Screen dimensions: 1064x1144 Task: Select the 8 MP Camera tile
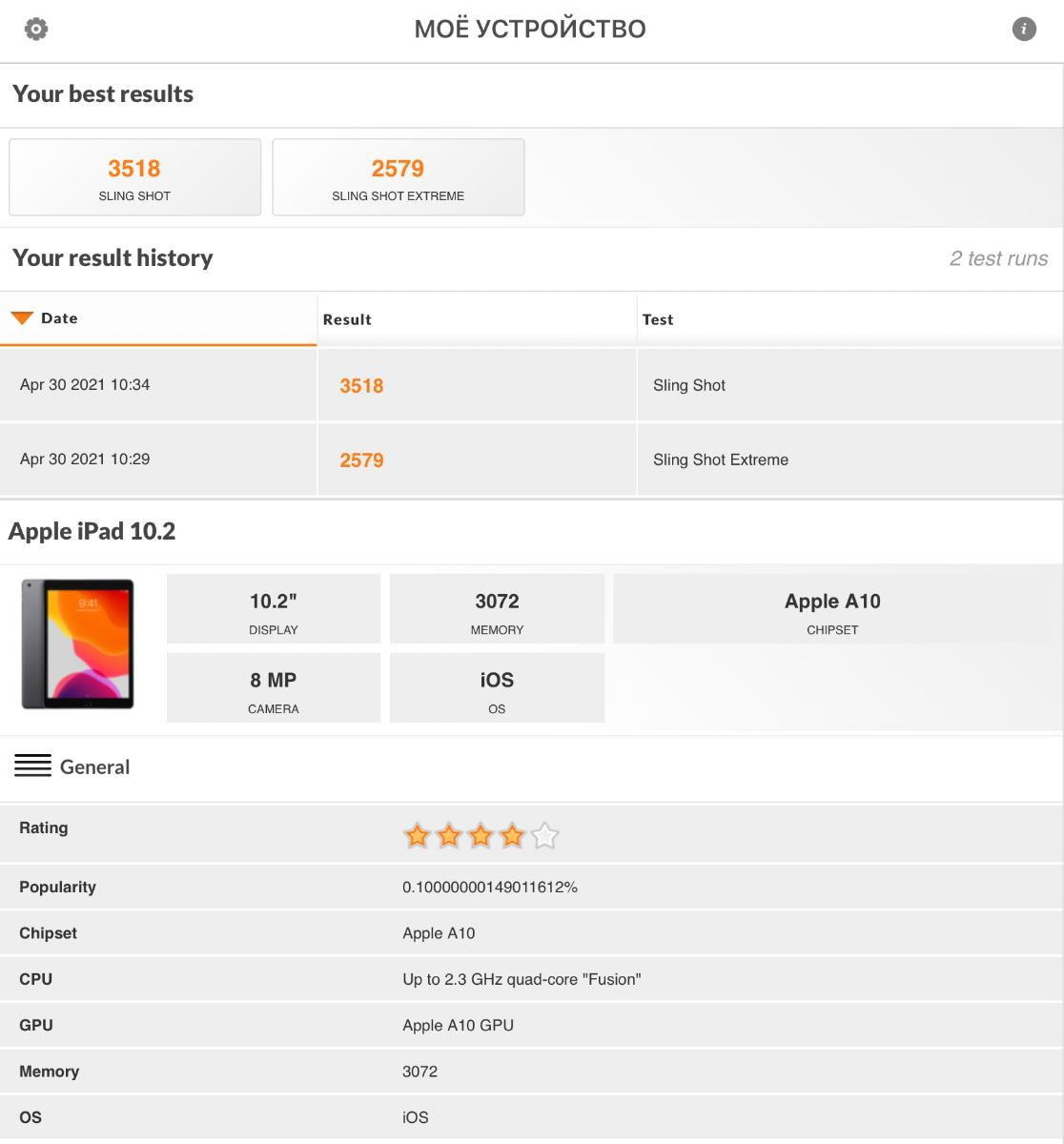point(274,688)
